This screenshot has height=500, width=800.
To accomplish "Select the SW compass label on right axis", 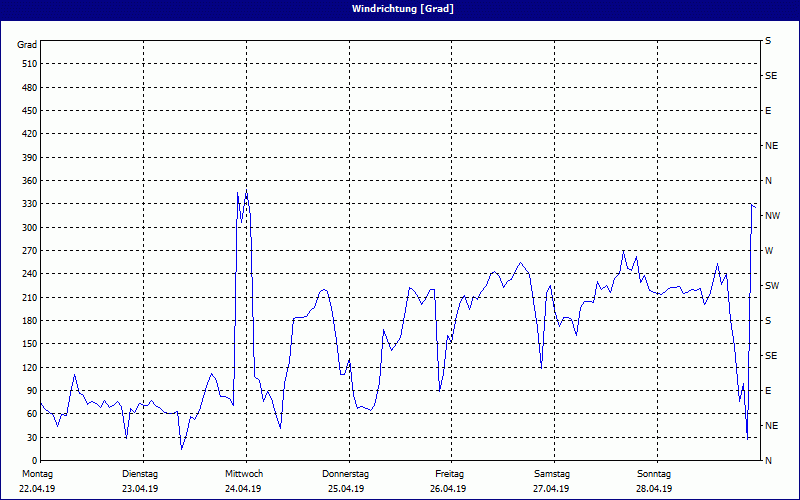I will click(x=772, y=286).
